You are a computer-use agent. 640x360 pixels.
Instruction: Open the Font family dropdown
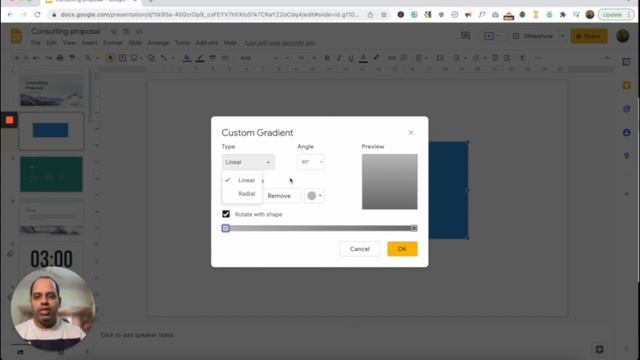pos(259,58)
